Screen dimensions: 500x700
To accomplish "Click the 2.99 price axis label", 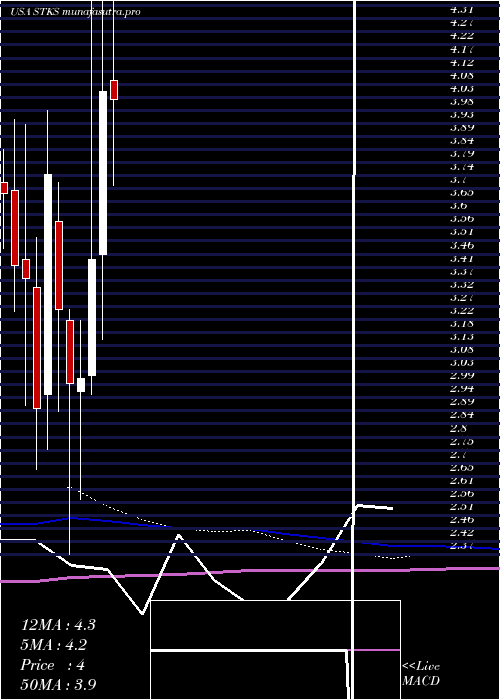I will [462, 375].
